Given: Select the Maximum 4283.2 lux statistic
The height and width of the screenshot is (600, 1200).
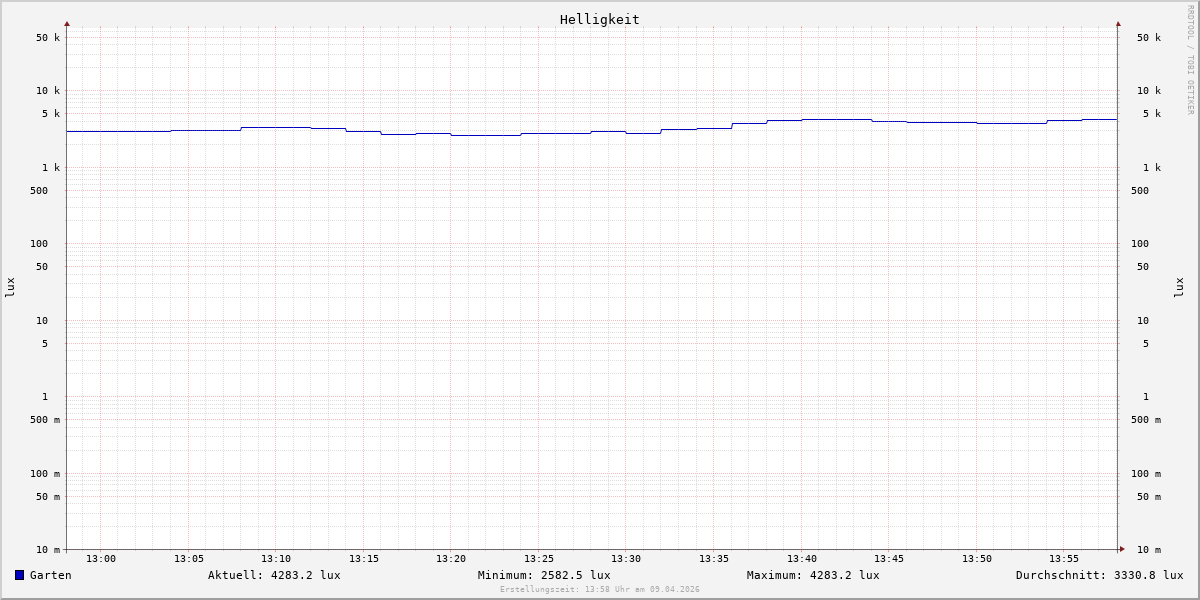Looking at the screenshot, I should pyautogui.click(x=812, y=575).
